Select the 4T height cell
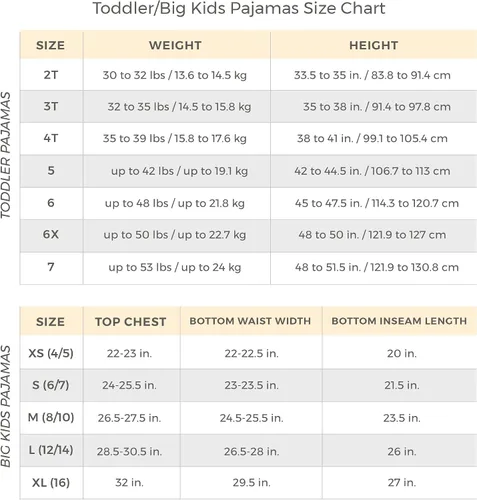The width and height of the screenshot is (477, 500). [372, 138]
